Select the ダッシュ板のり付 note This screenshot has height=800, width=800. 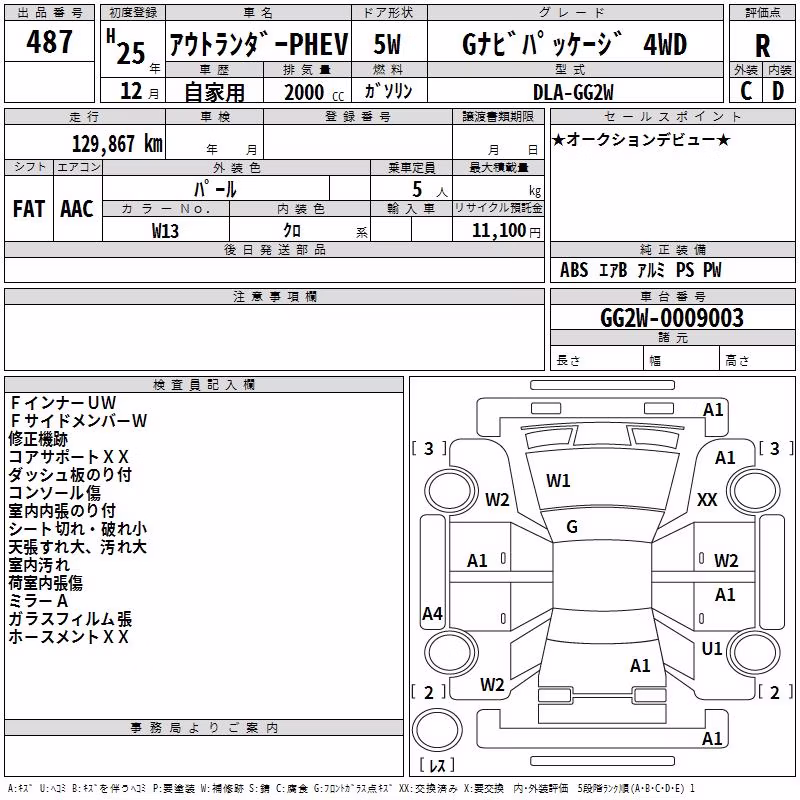pyautogui.click(x=70, y=474)
